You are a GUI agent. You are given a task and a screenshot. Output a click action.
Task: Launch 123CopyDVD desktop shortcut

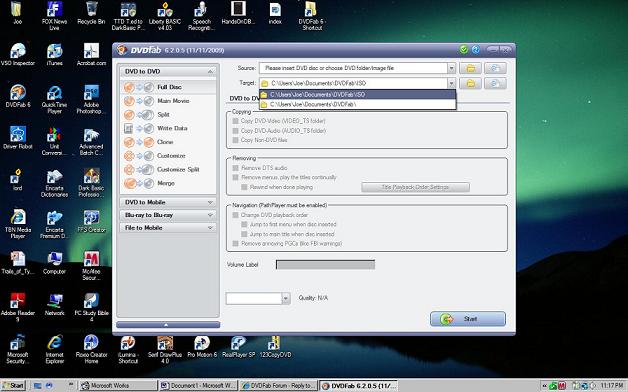(x=275, y=347)
